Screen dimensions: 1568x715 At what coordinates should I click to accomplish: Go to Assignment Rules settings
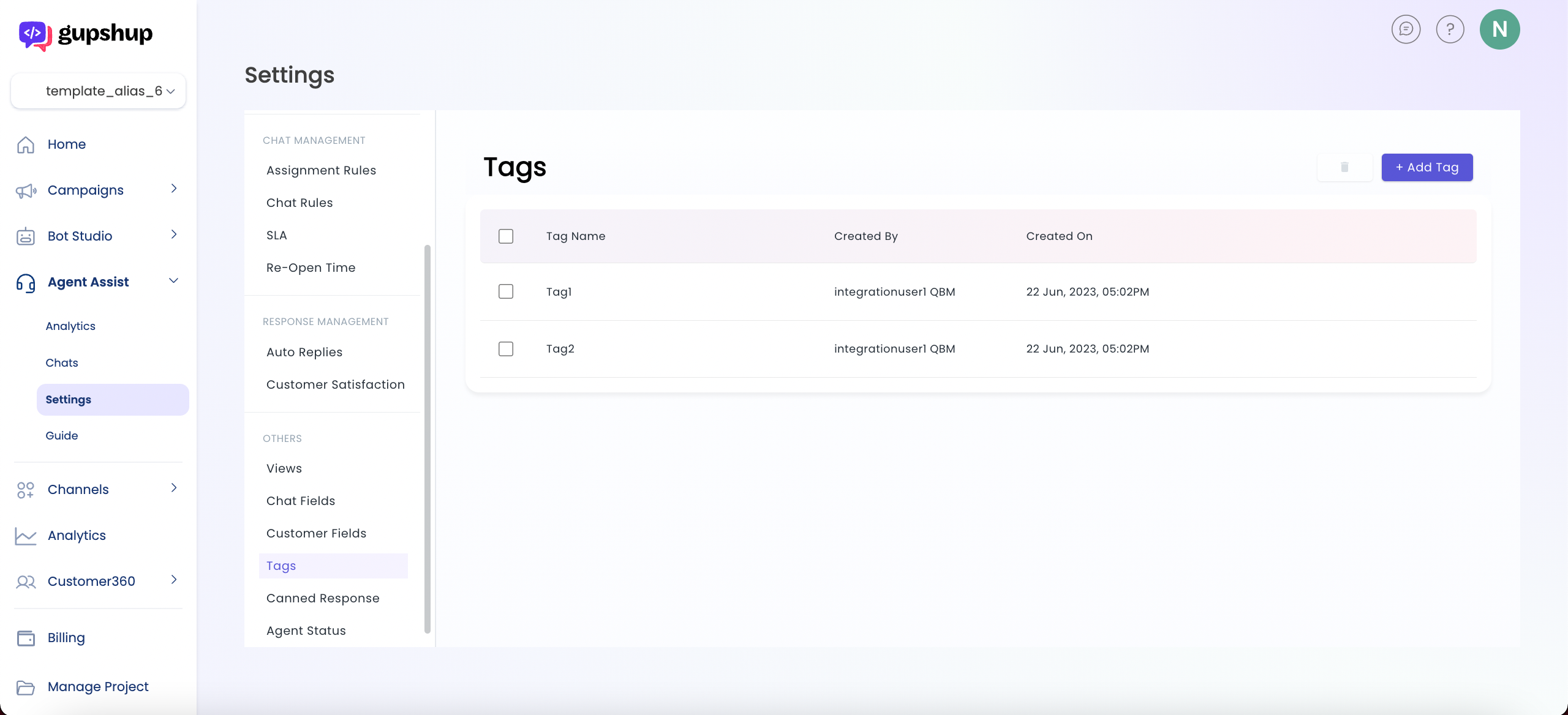point(321,170)
